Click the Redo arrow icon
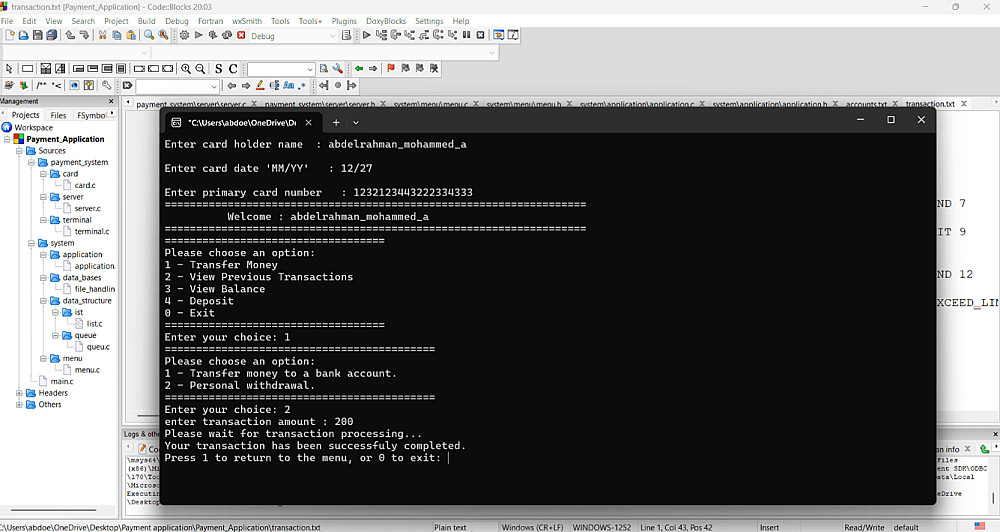Screen dimensions: 1000x532 [x=84, y=35]
